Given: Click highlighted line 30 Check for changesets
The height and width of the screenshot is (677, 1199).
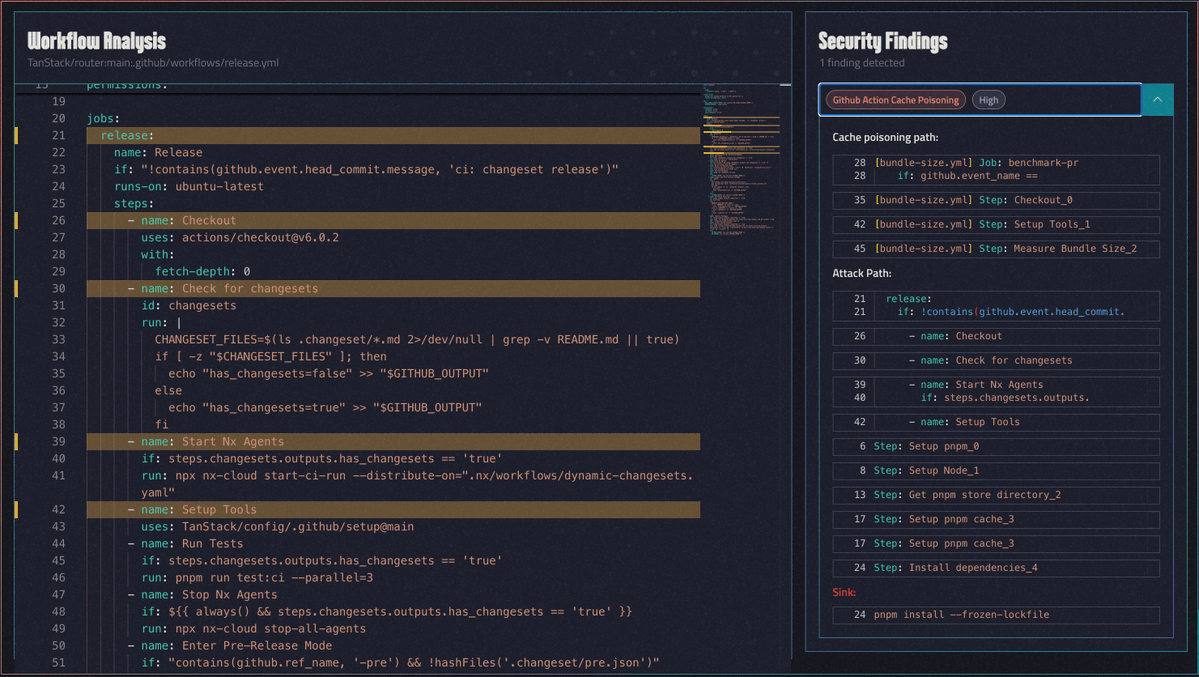Looking at the screenshot, I should click(393, 288).
